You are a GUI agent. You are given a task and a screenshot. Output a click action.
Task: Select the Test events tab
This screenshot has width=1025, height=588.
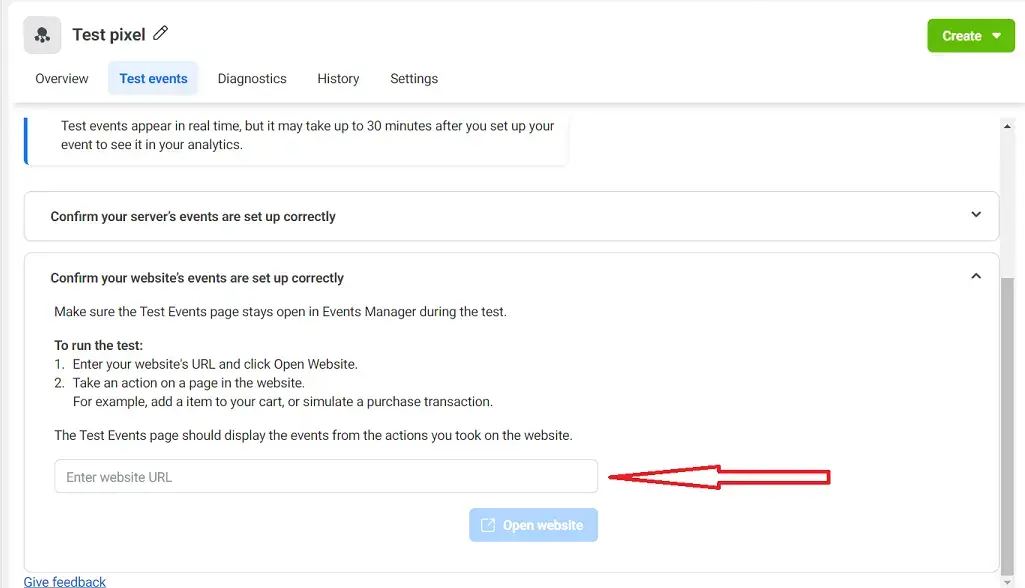153,78
